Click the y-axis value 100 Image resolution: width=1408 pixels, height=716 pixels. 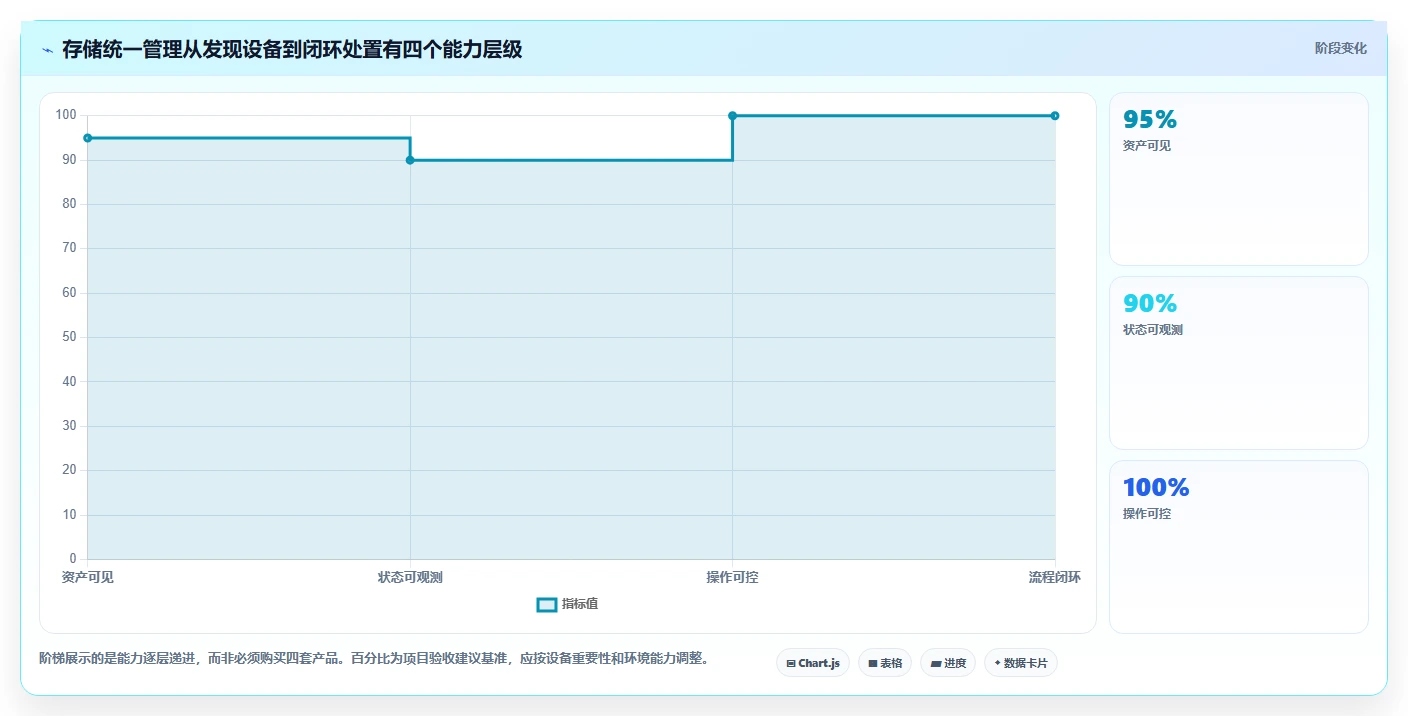(67, 115)
